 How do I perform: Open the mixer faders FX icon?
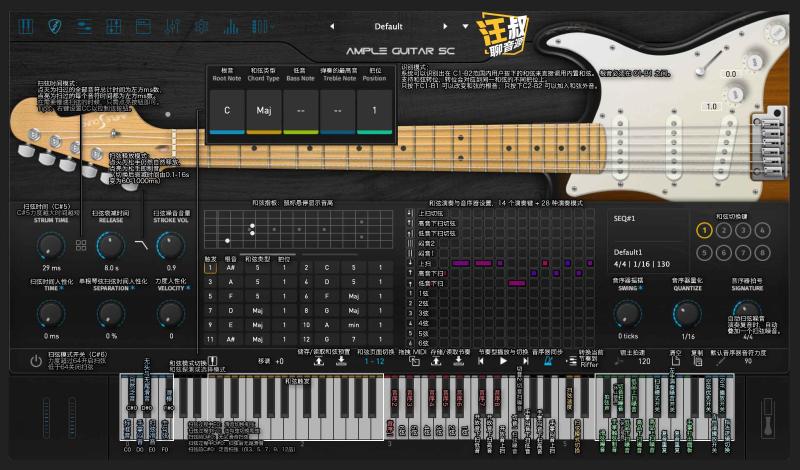pos(172,27)
